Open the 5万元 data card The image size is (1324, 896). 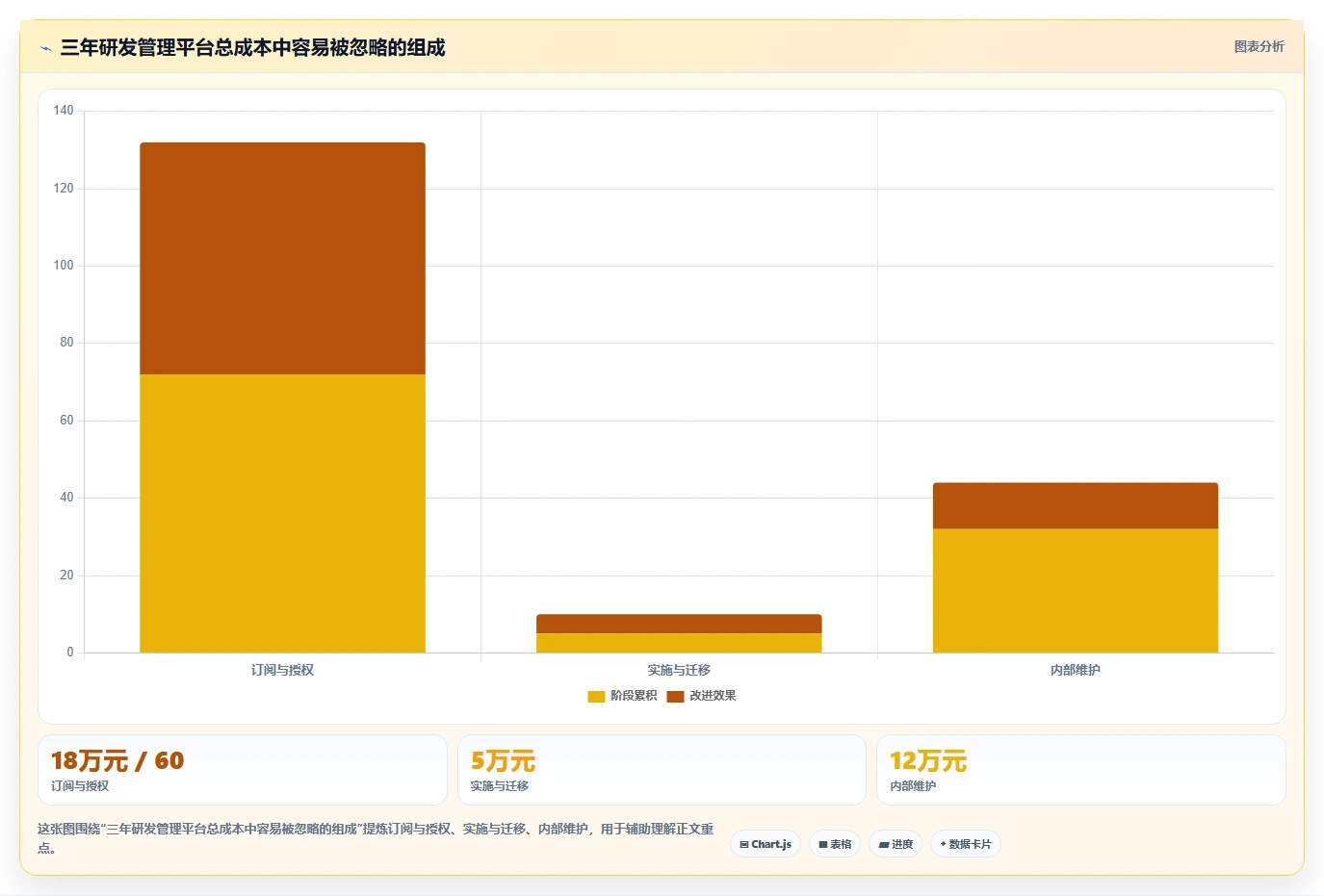[662, 770]
